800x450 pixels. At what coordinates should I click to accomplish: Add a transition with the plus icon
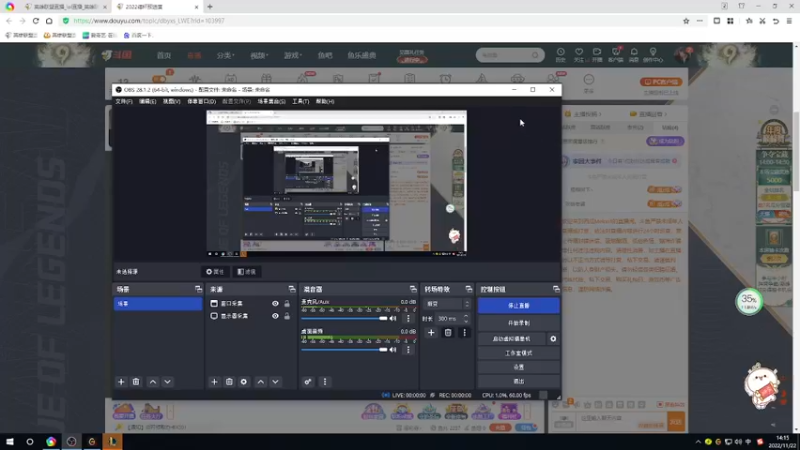[x=431, y=333]
